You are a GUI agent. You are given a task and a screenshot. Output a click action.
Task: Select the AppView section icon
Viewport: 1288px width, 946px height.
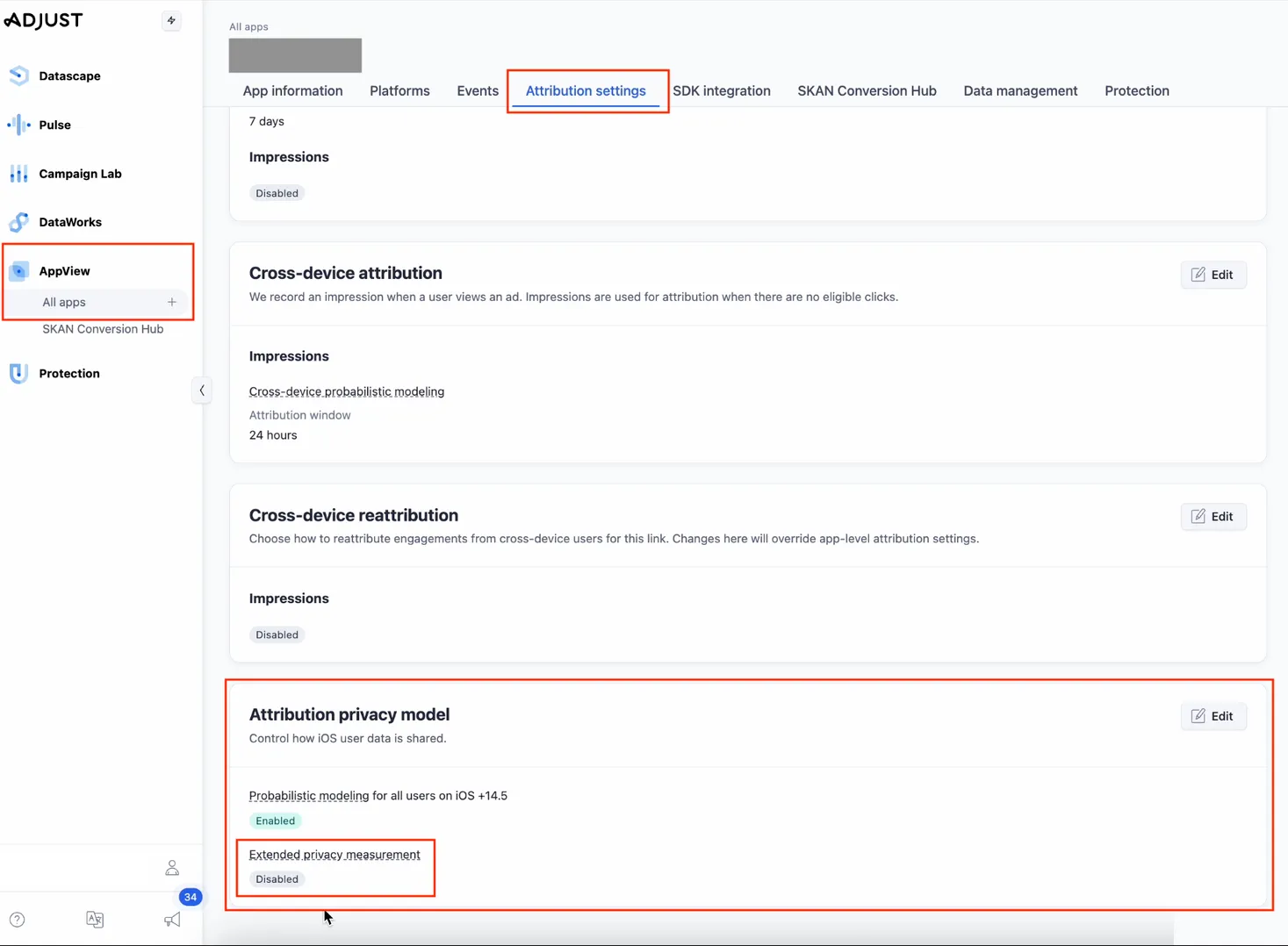coord(18,270)
